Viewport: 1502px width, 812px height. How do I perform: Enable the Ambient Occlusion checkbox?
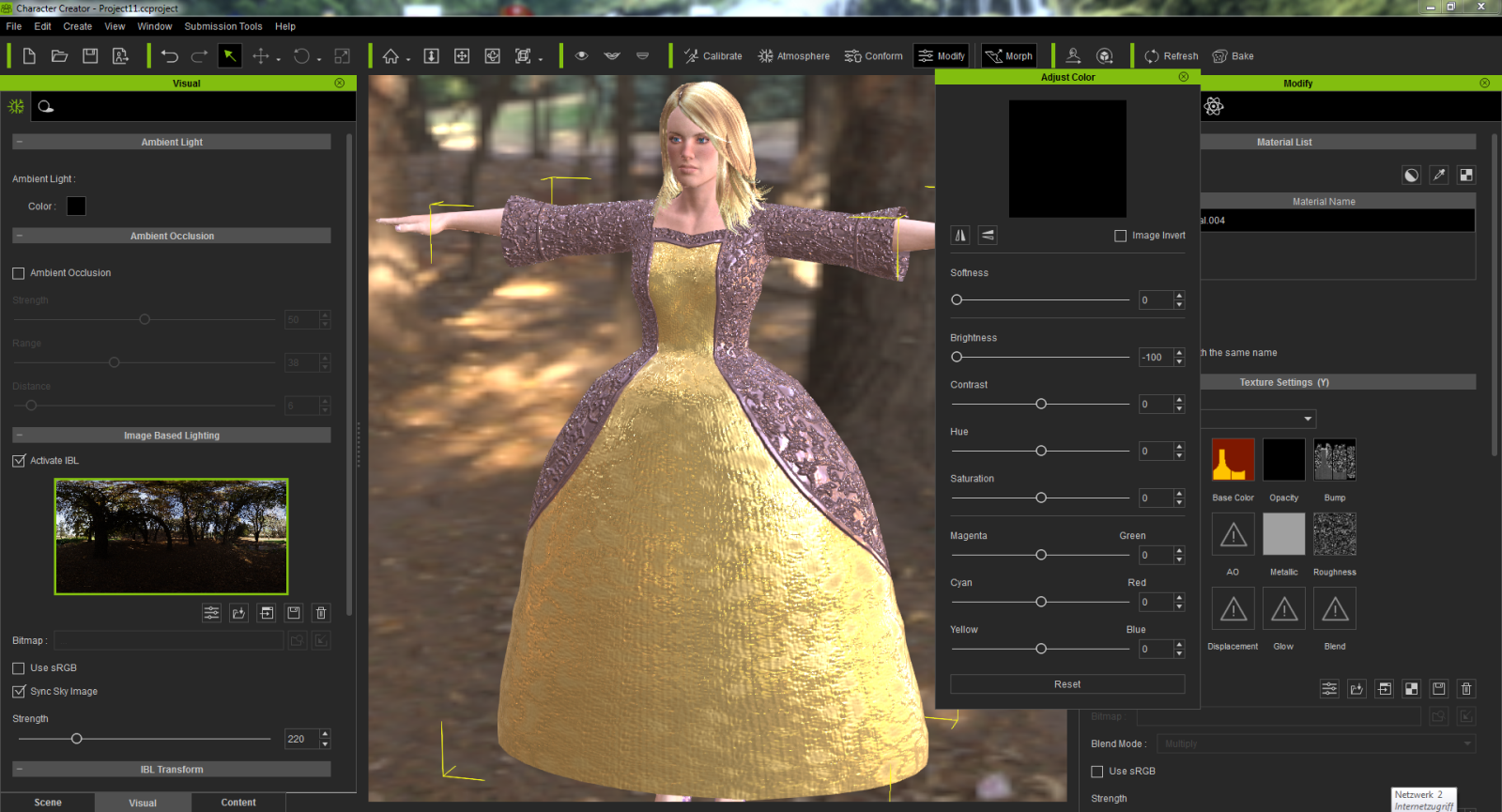pyautogui.click(x=19, y=273)
